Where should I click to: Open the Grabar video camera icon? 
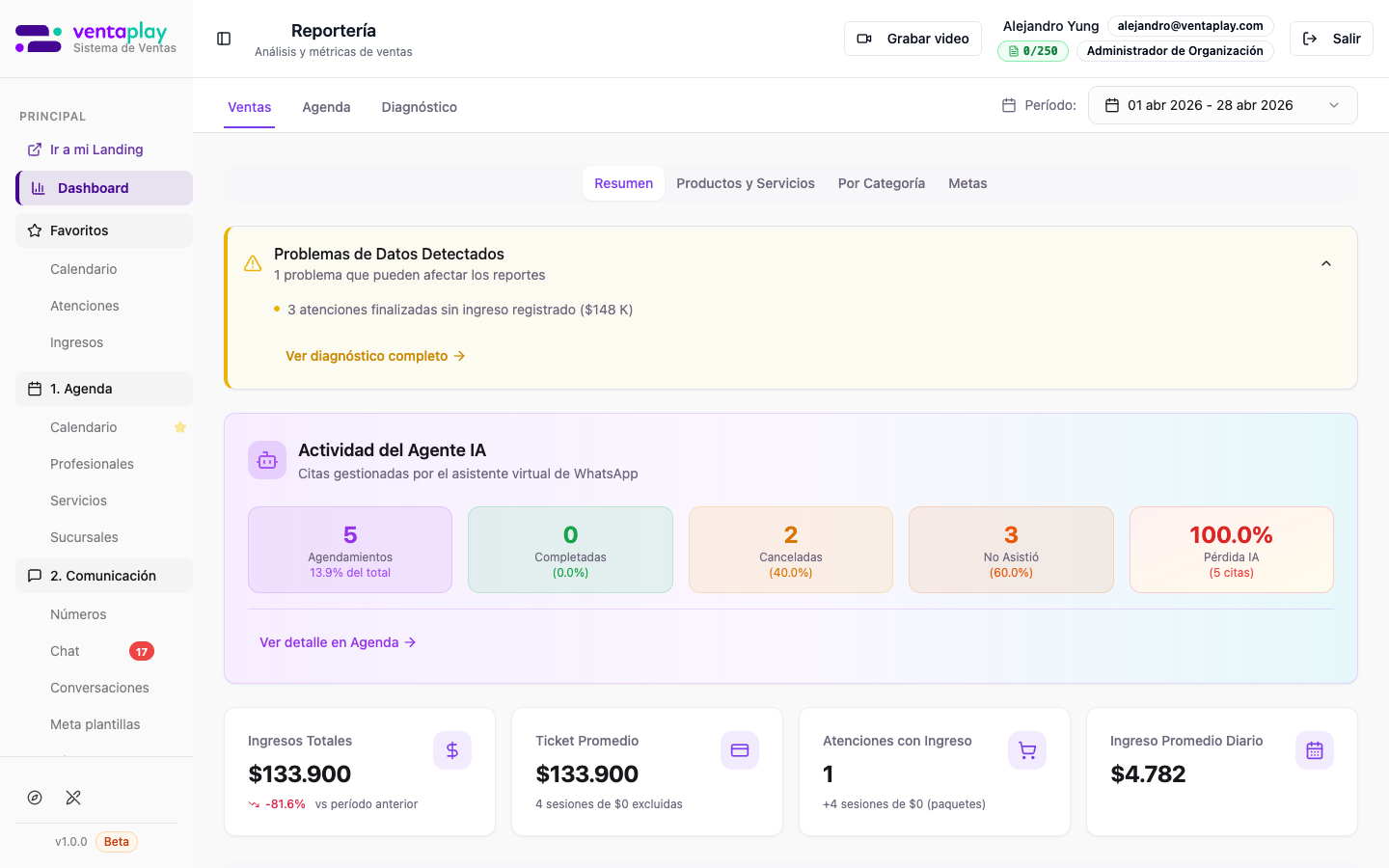866,39
